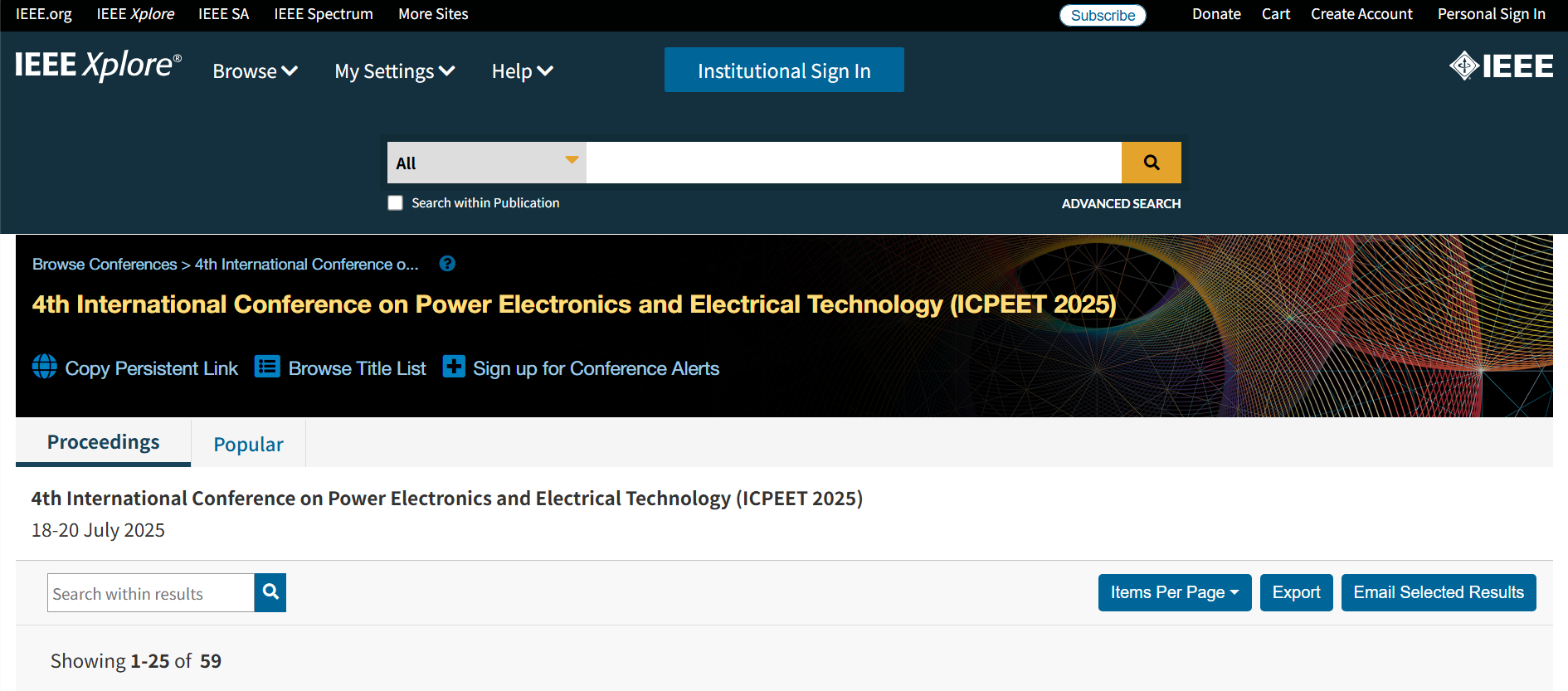The image size is (1568, 691).
Task: Click the Donate link
Action: (1216, 14)
